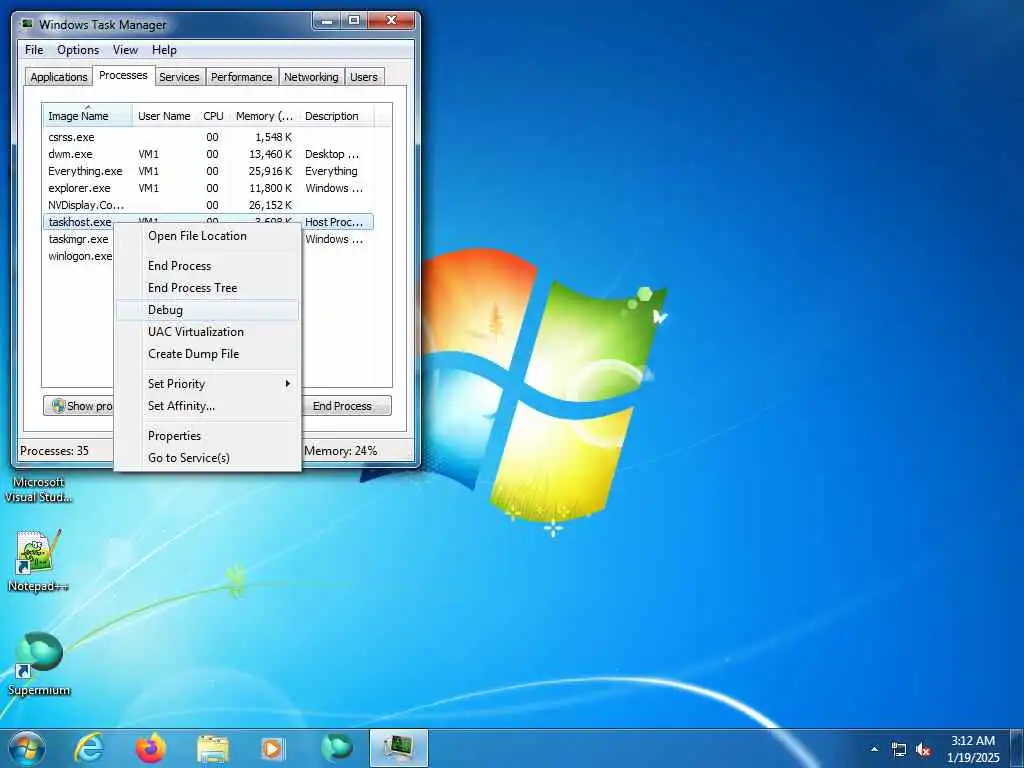1024x768 pixels.
Task: Click the network tray icon
Action: click(899, 750)
